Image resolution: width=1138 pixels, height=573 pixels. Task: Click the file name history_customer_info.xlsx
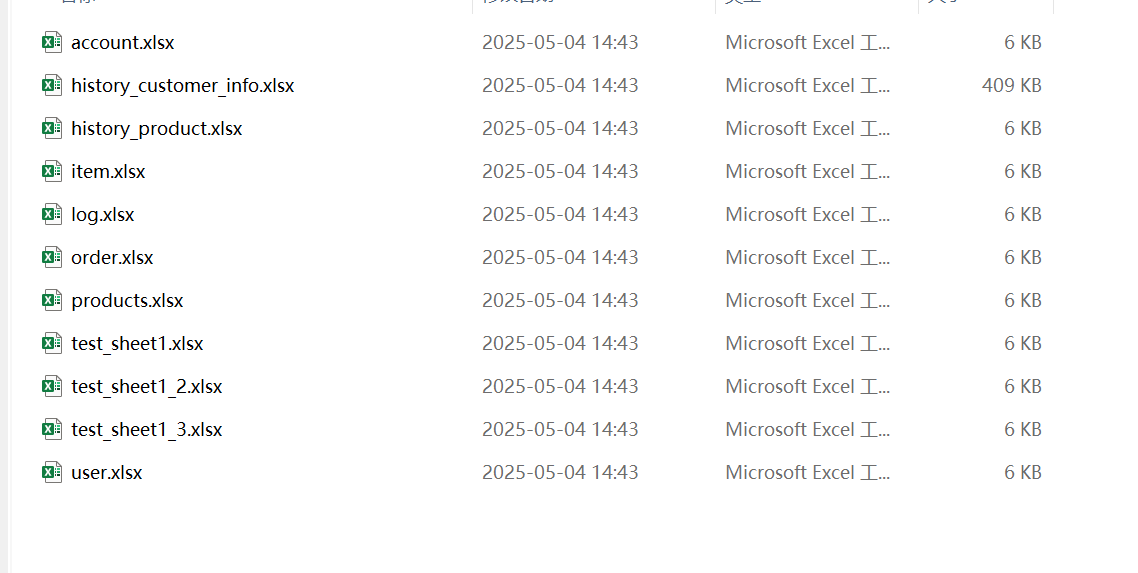[x=183, y=86]
